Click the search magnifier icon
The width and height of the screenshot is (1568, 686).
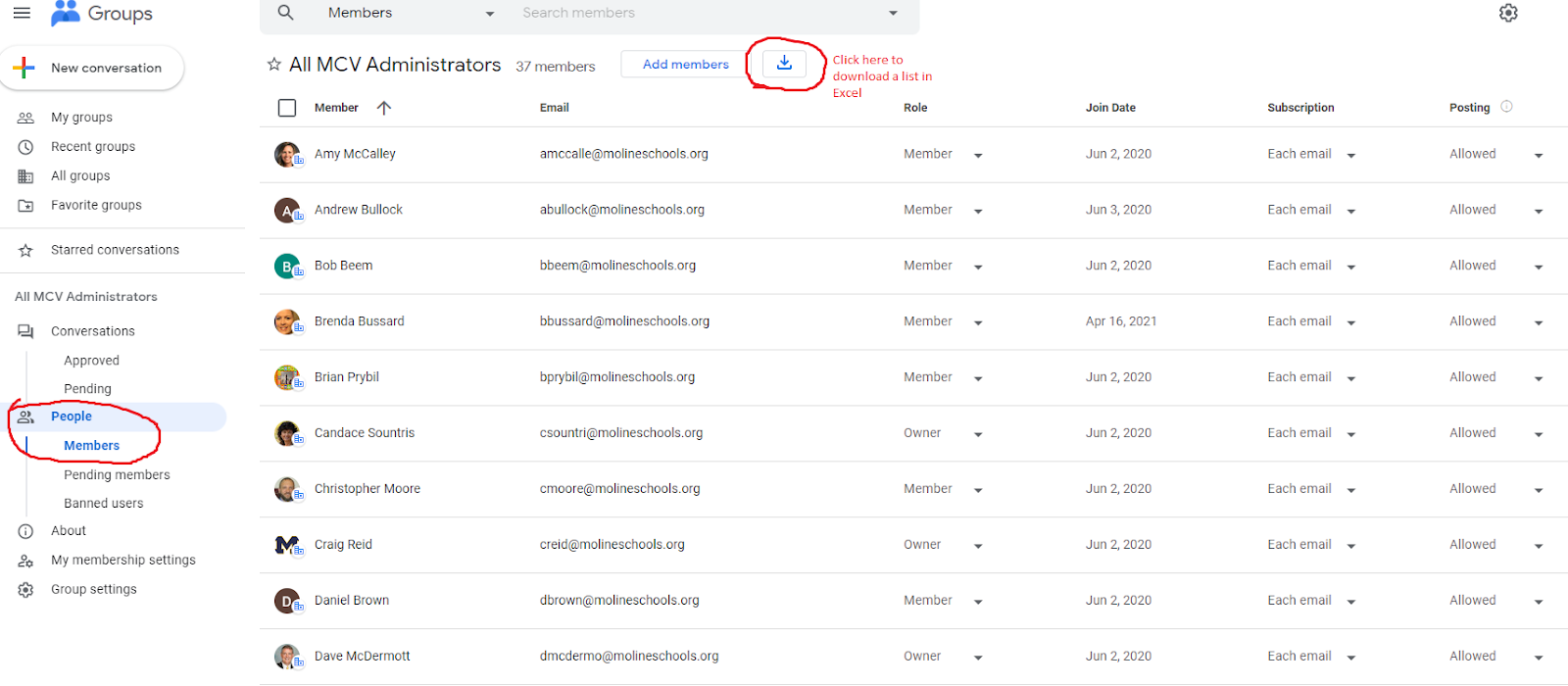pyautogui.click(x=285, y=13)
